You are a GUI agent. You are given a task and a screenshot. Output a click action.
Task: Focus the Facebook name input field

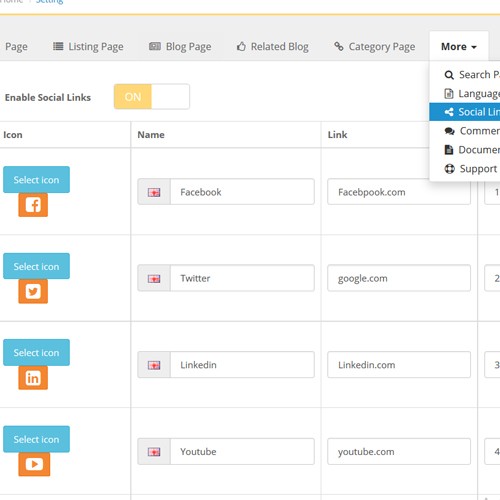click(x=242, y=192)
